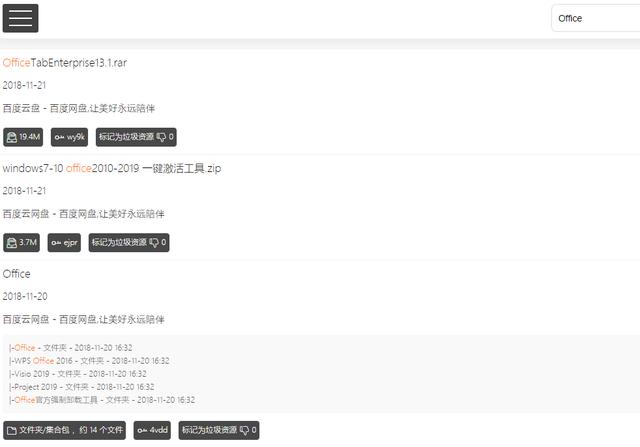The width and height of the screenshot is (640, 447).
Task: Click the 4vdd extraction code badge
Action: tap(152, 430)
